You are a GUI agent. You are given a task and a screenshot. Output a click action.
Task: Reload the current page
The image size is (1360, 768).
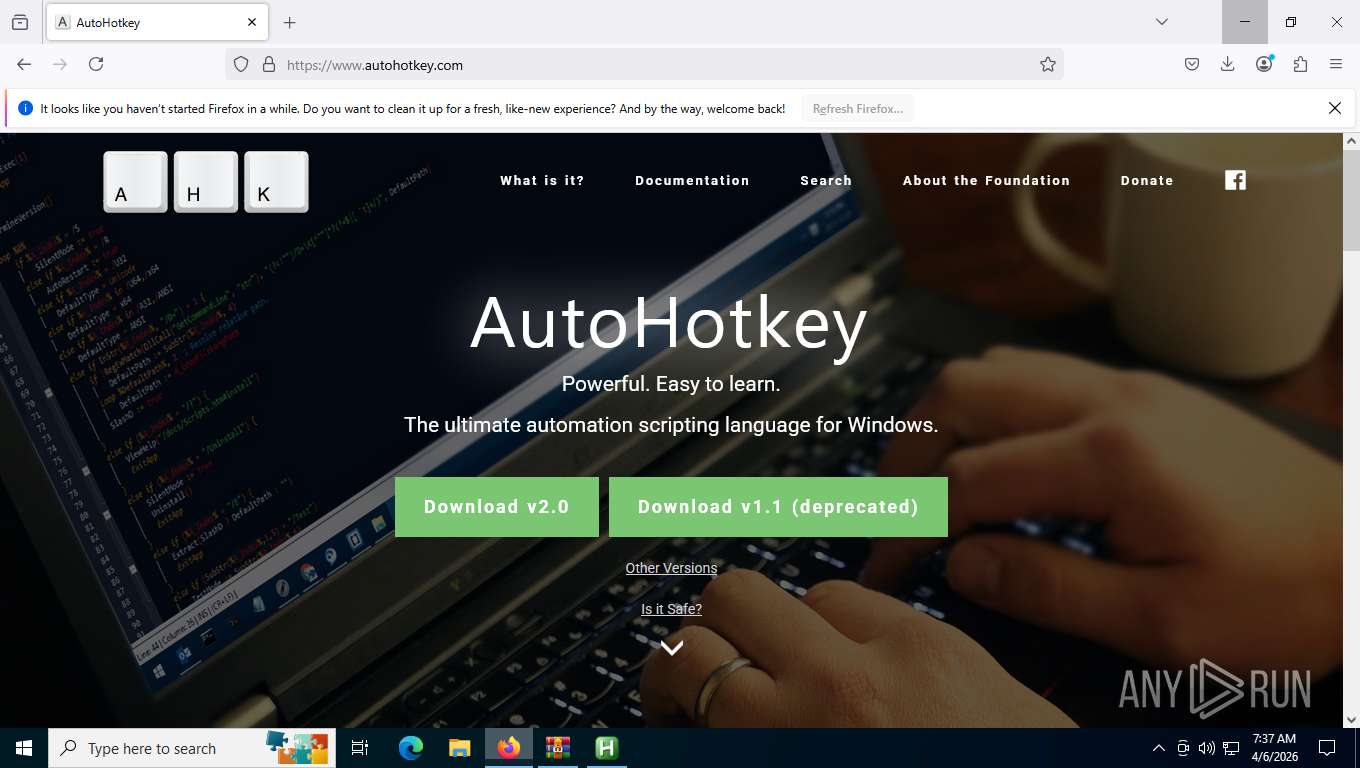coord(96,64)
